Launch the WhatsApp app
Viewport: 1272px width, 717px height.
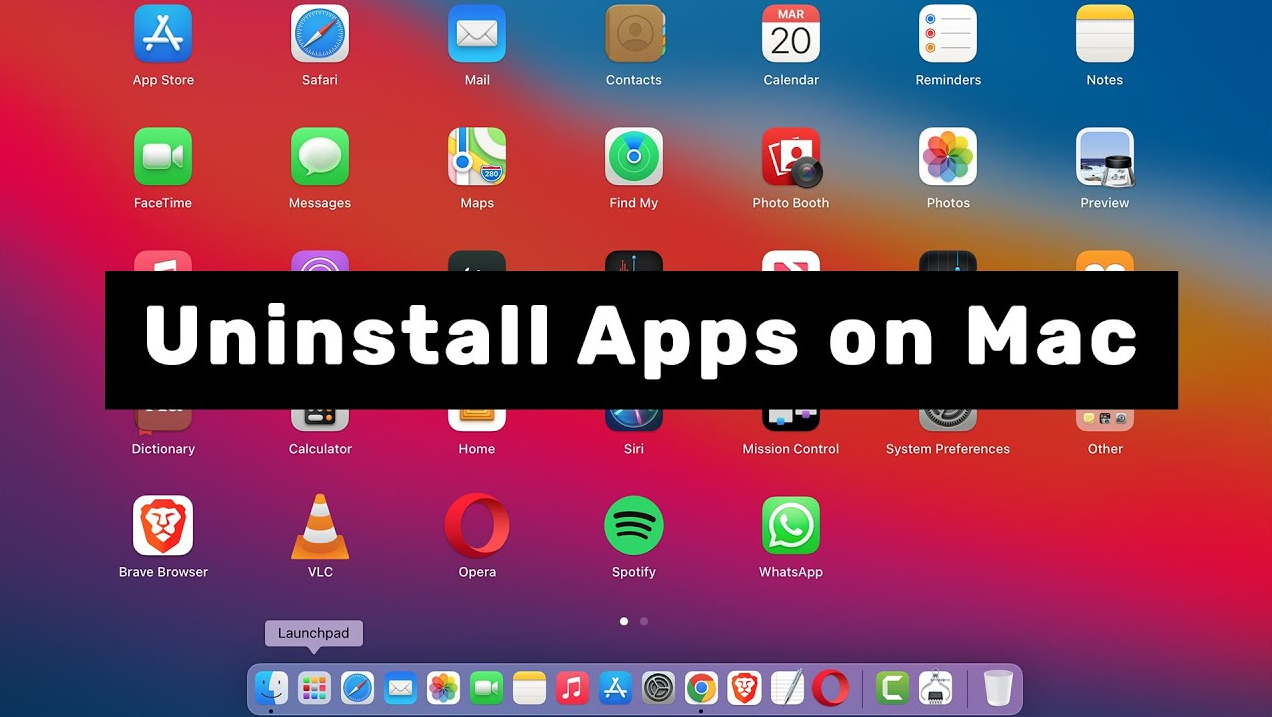[791, 526]
